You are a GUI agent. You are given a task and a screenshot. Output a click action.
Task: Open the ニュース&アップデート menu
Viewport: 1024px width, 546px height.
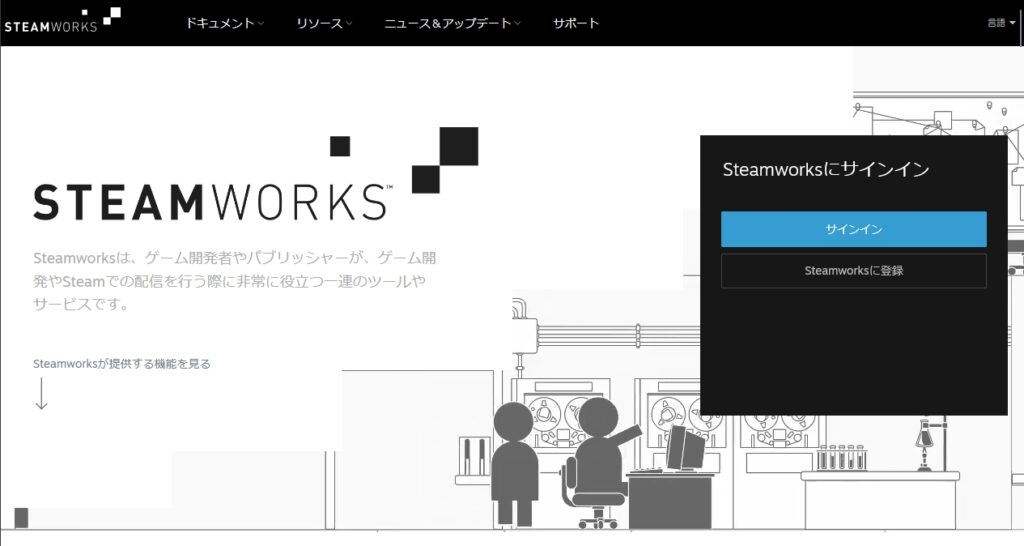point(452,24)
